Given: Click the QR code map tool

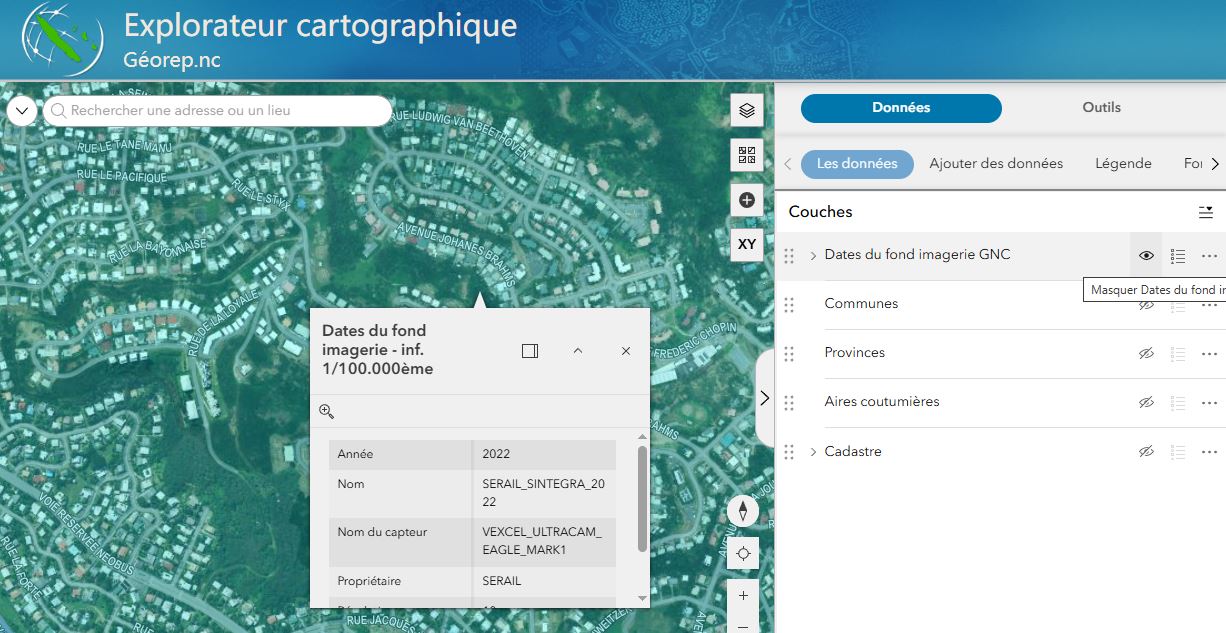Looking at the screenshot, I should (746, 155).
